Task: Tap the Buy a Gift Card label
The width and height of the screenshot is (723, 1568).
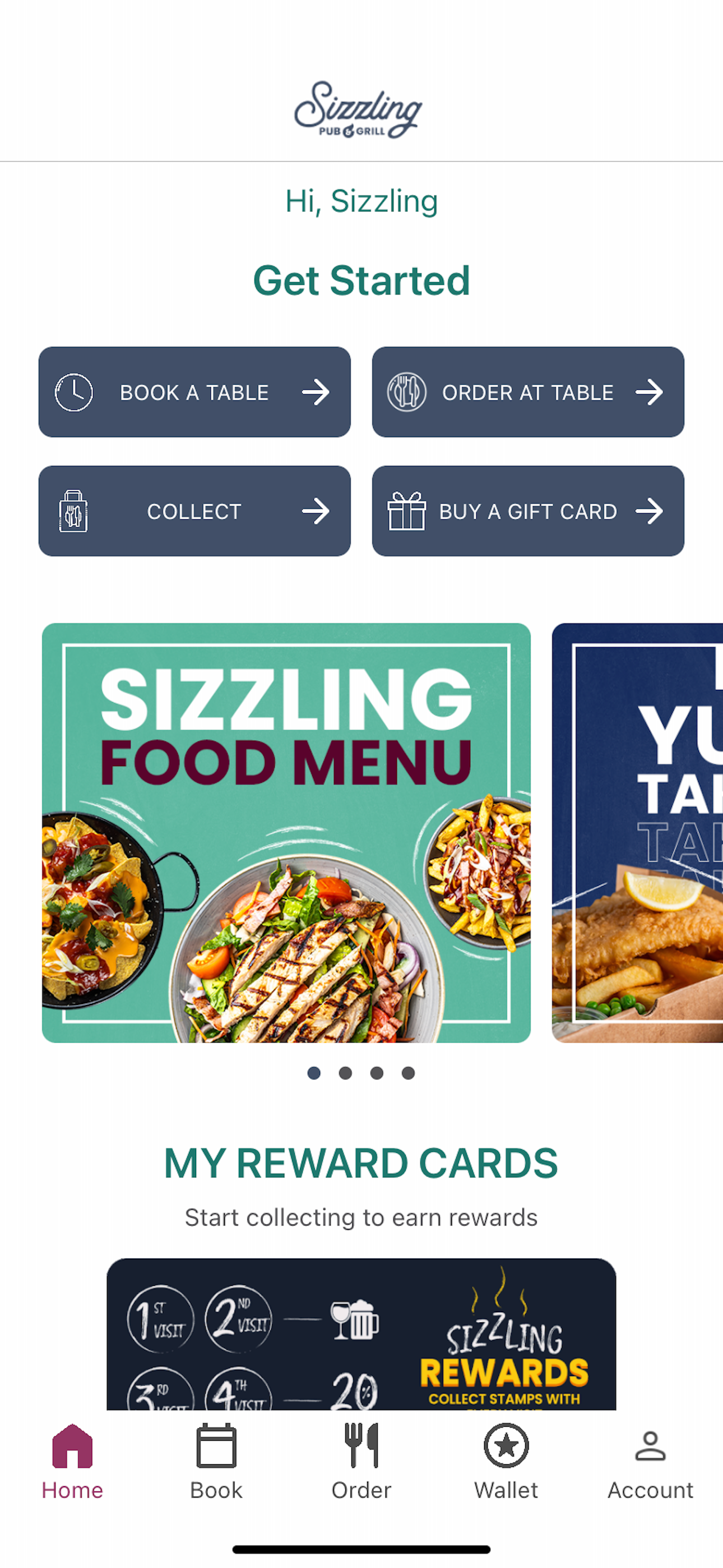Action: 529,511
